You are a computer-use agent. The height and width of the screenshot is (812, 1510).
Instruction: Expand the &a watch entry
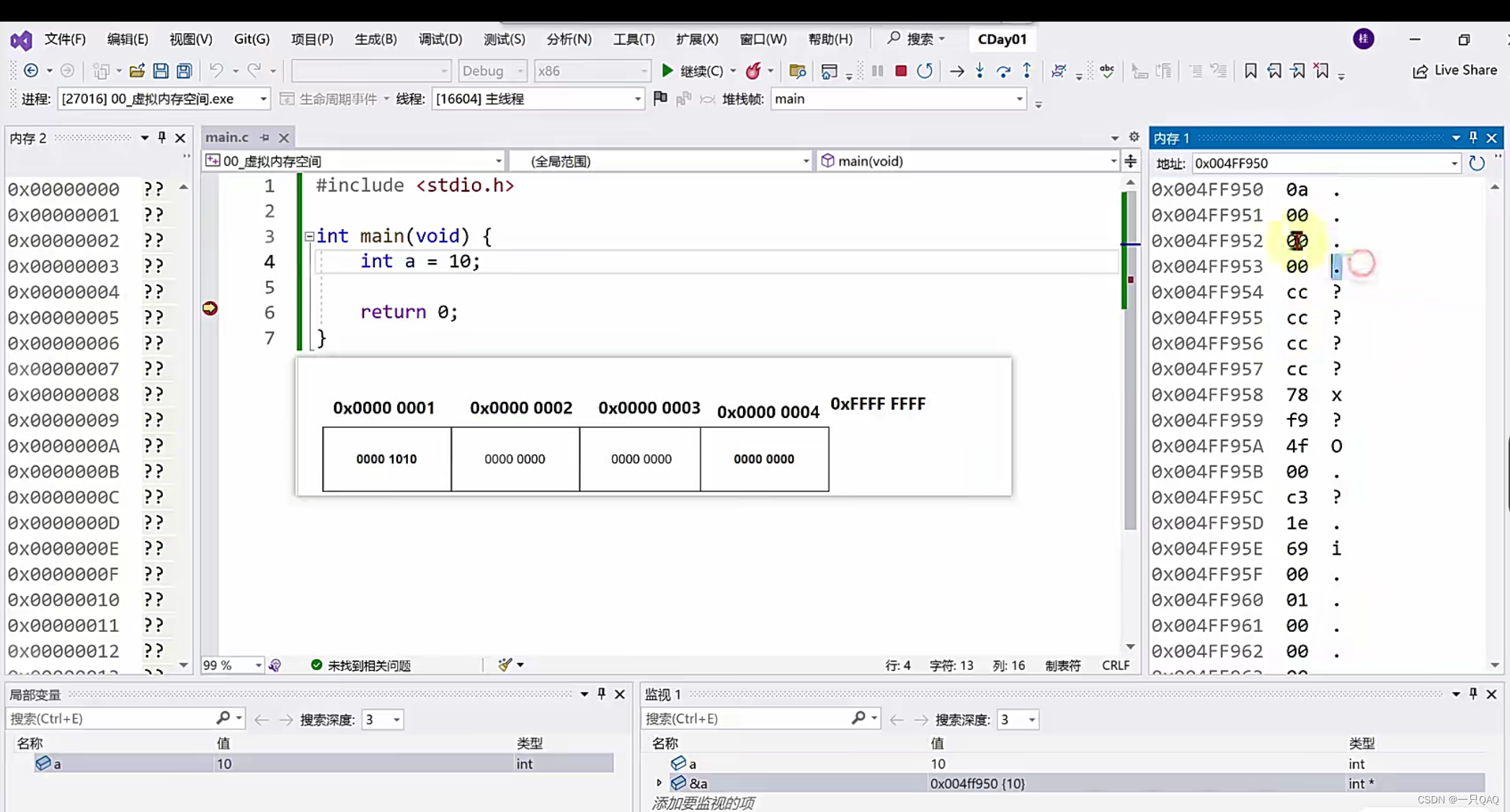coord(659,783)
